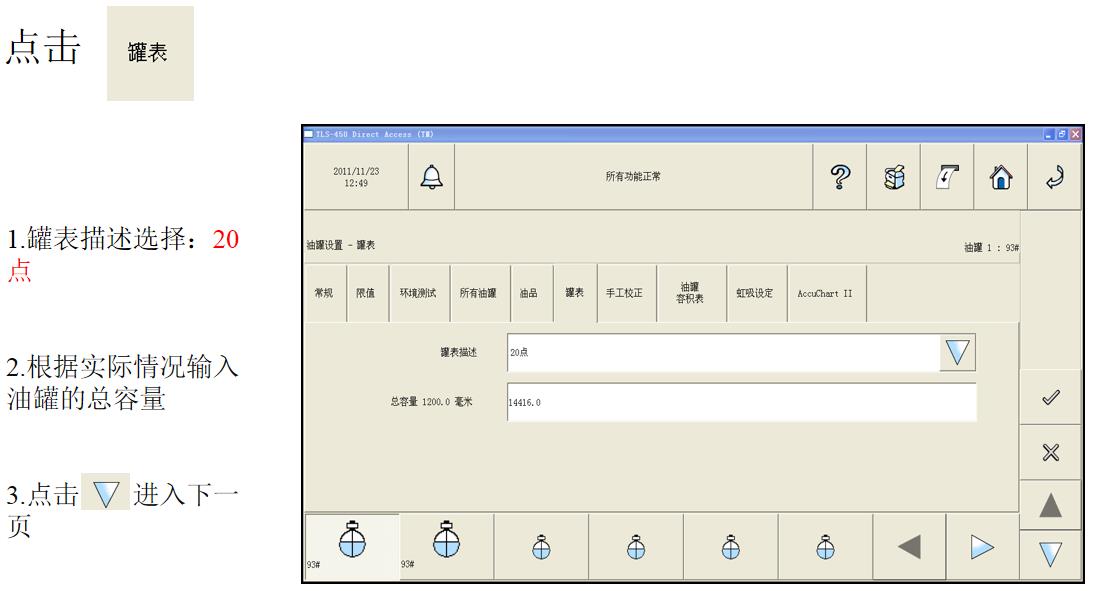Go to the 油罐容积表 tab
Image resolution: width=1095 pixels, height=591 pixels.
(689, 293)
